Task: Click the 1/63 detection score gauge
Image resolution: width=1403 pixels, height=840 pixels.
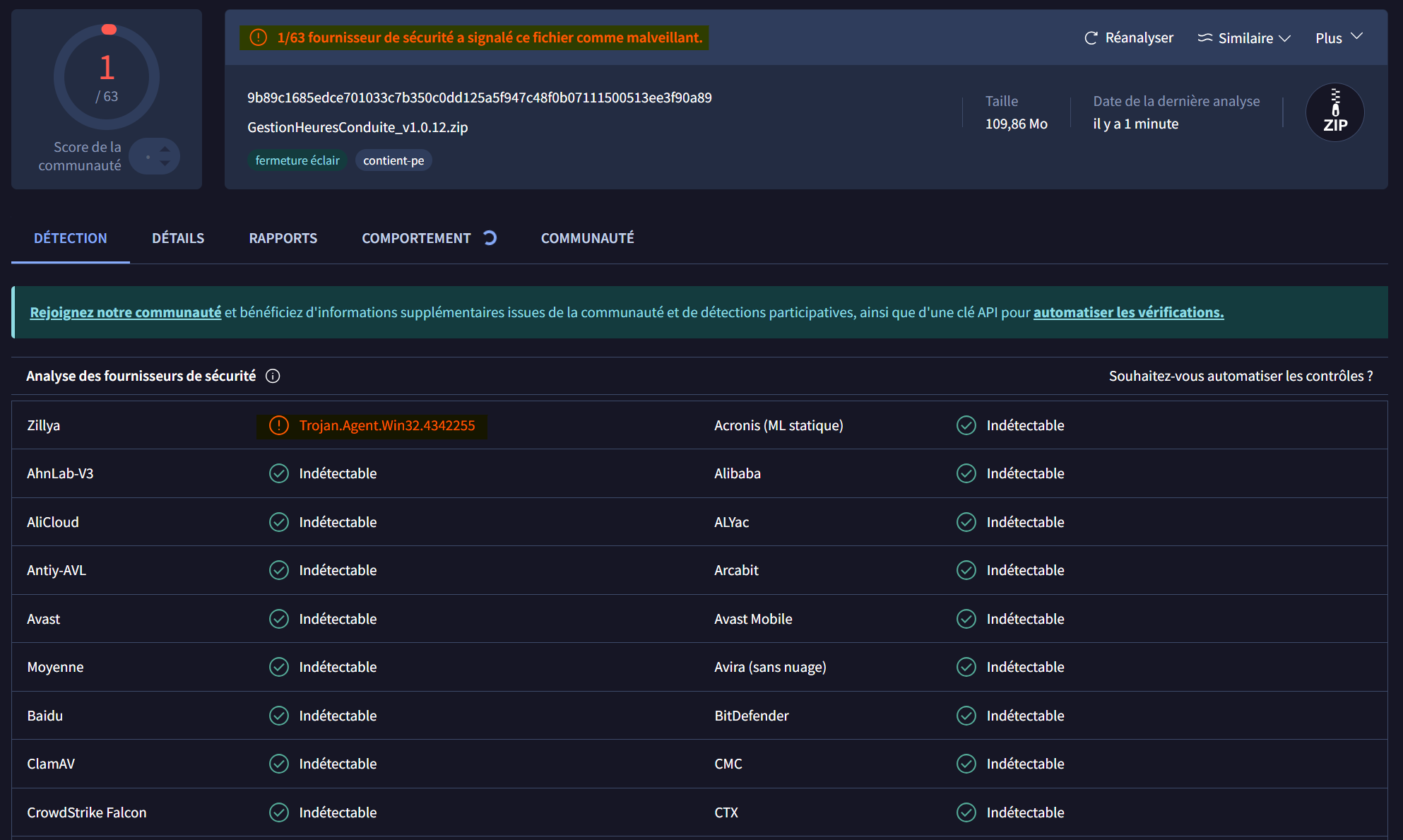Action: (107, 78)
